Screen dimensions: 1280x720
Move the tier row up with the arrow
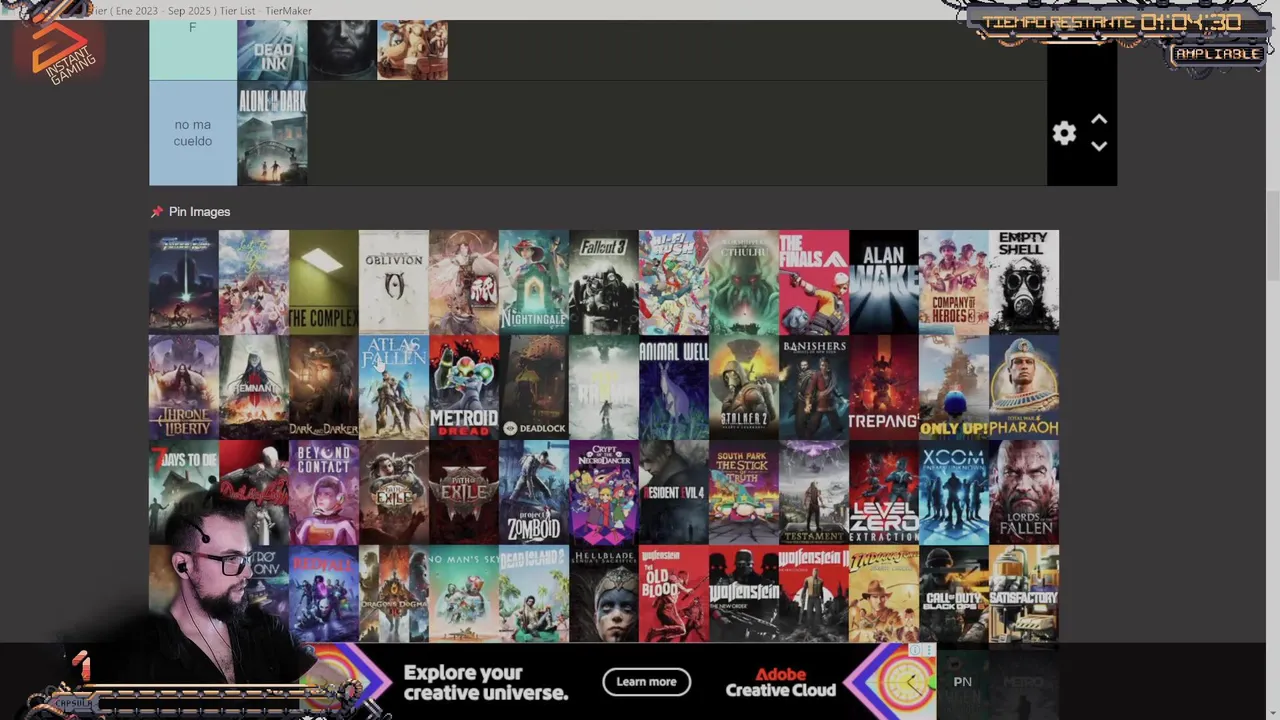(x=1099, y=119)
